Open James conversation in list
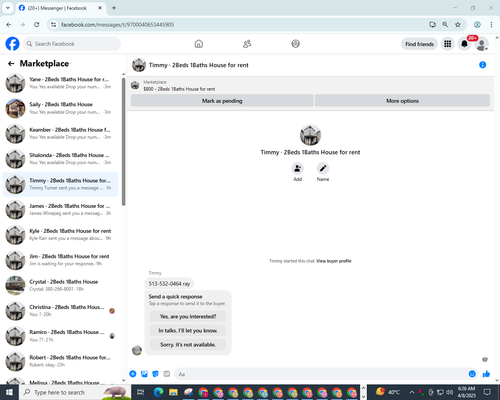 tap(60, 210)
